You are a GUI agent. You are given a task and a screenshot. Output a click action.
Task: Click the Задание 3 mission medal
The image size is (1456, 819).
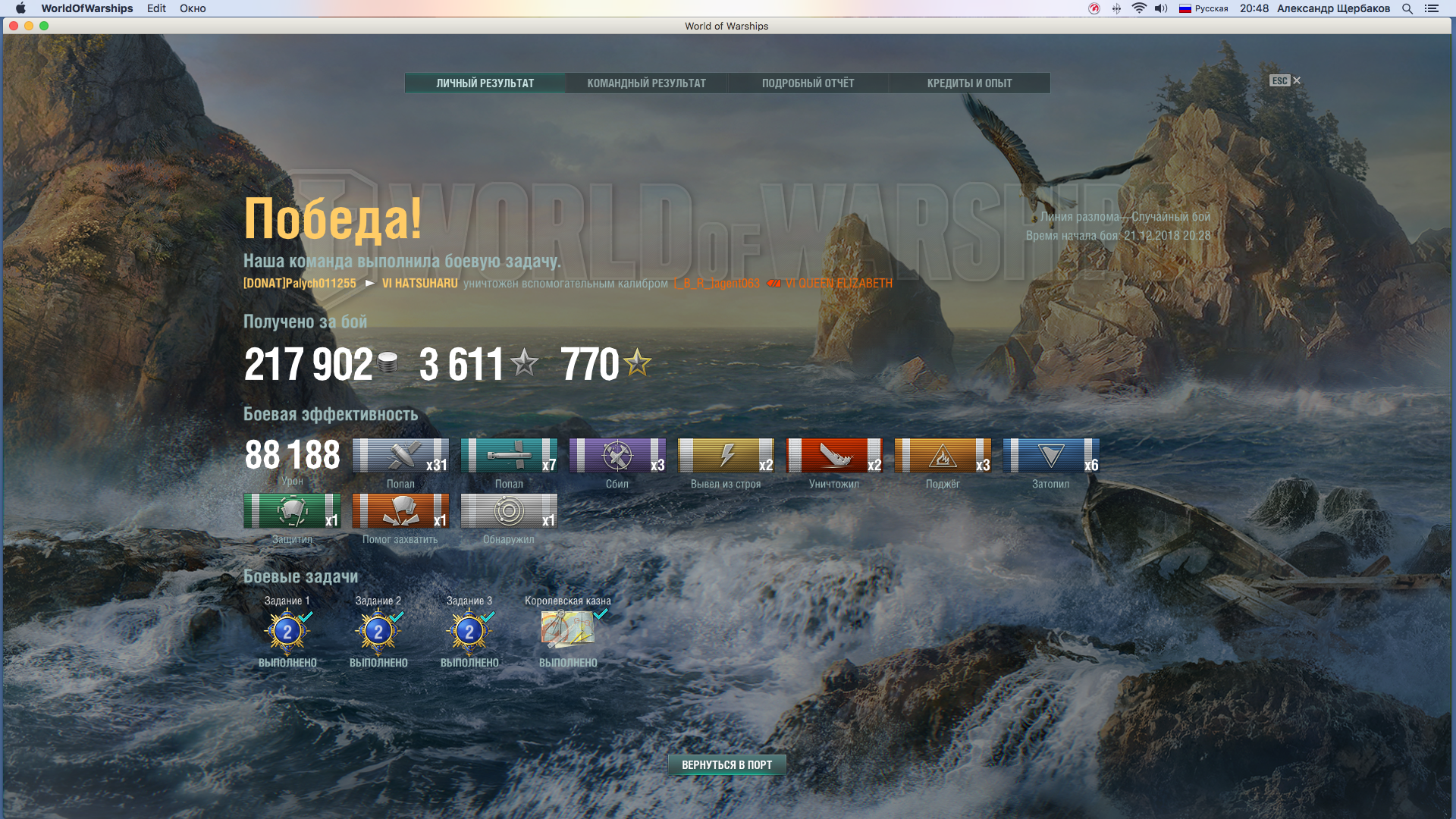click(x=469, y=631)
